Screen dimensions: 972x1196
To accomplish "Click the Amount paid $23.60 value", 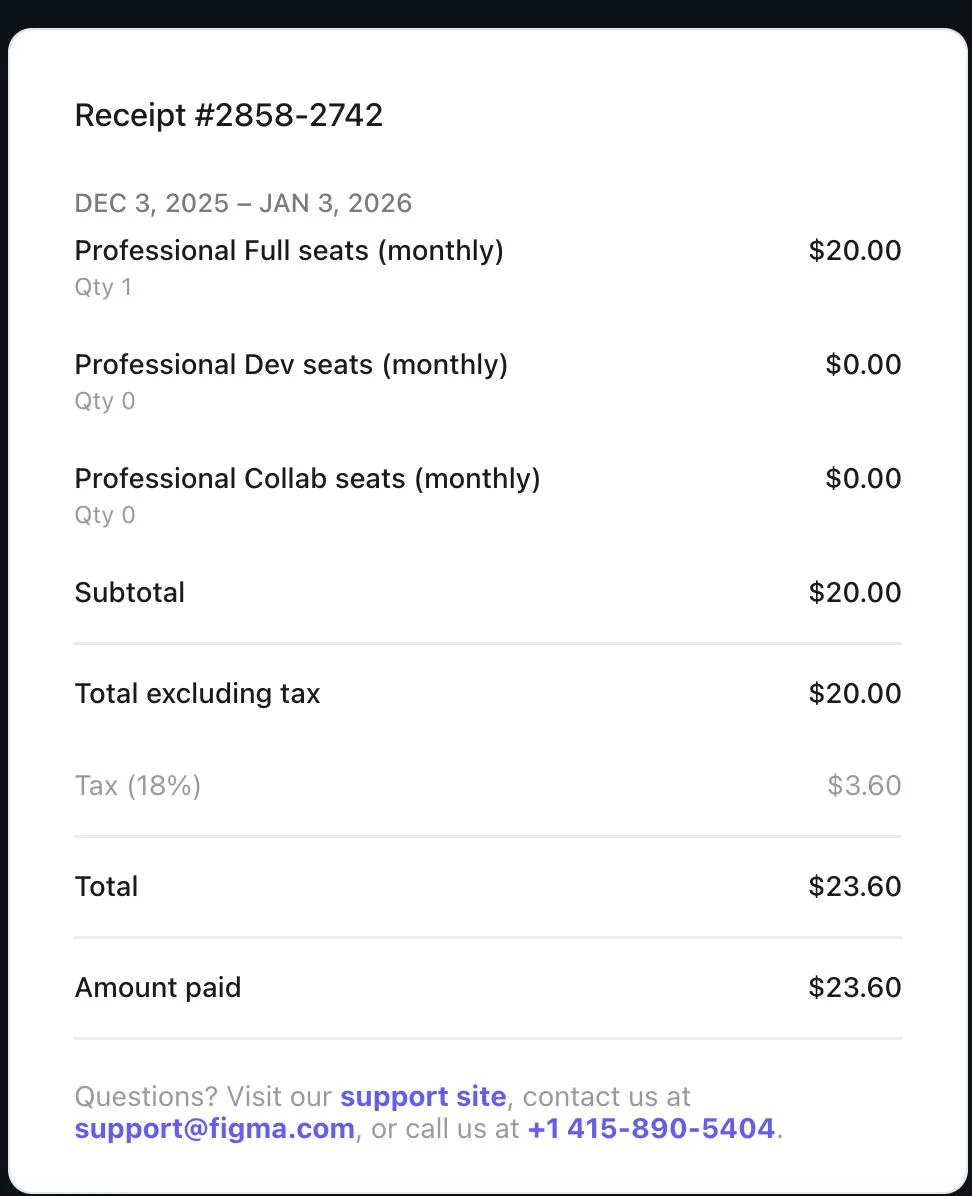I will point(855,988).
